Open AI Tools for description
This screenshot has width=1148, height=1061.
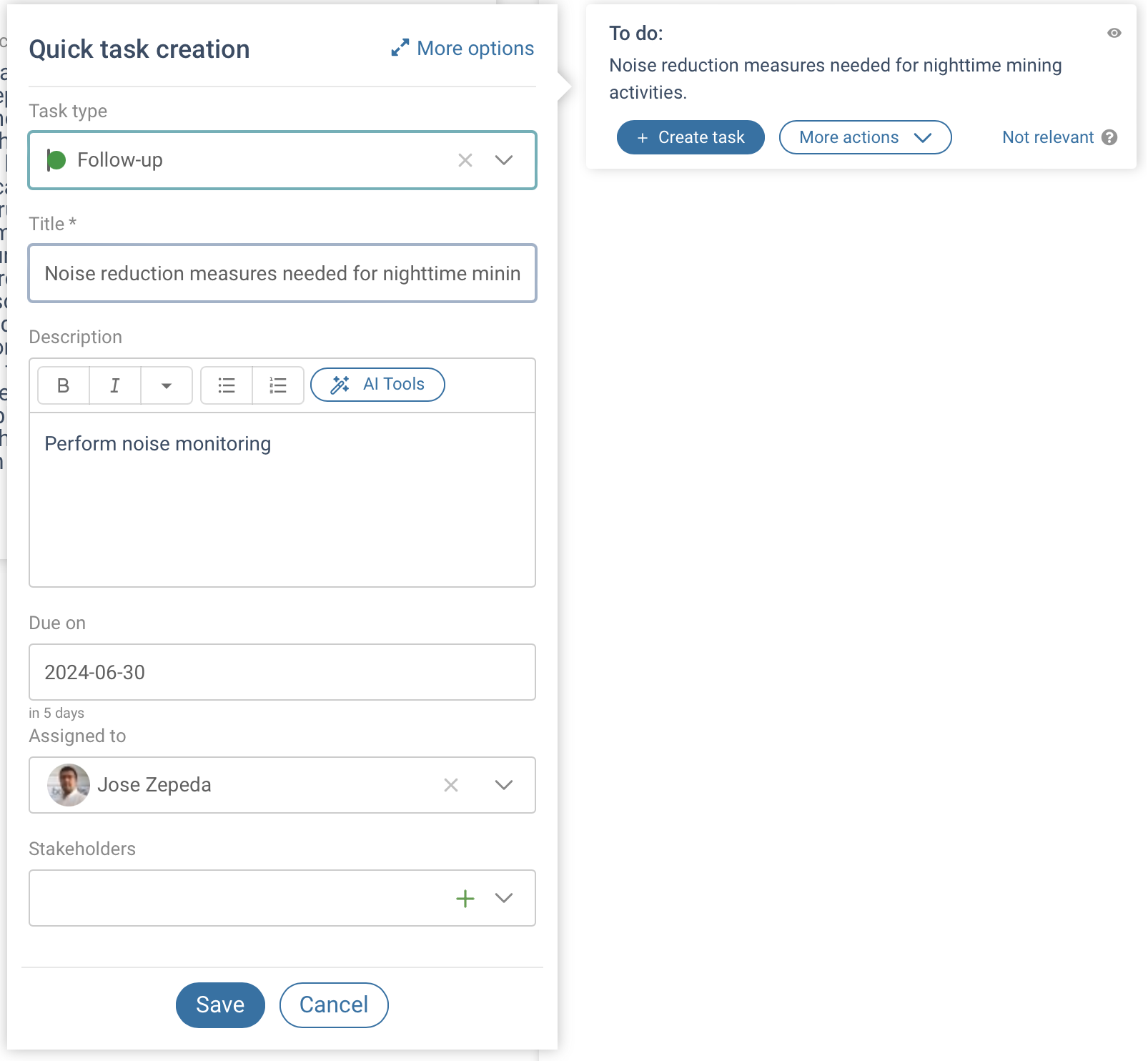point(377,385)
